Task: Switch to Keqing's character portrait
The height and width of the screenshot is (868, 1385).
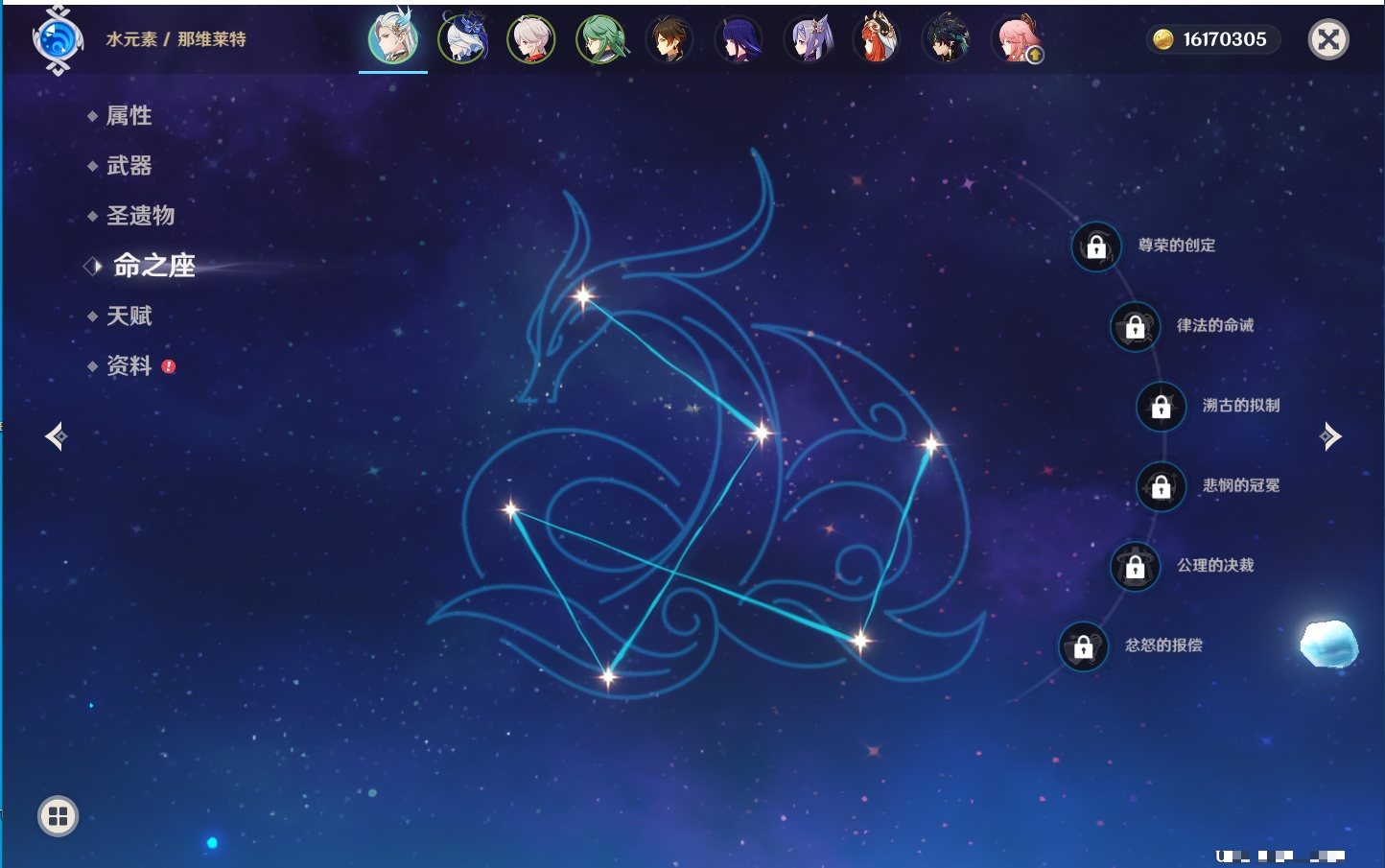Action: point(809,39)
